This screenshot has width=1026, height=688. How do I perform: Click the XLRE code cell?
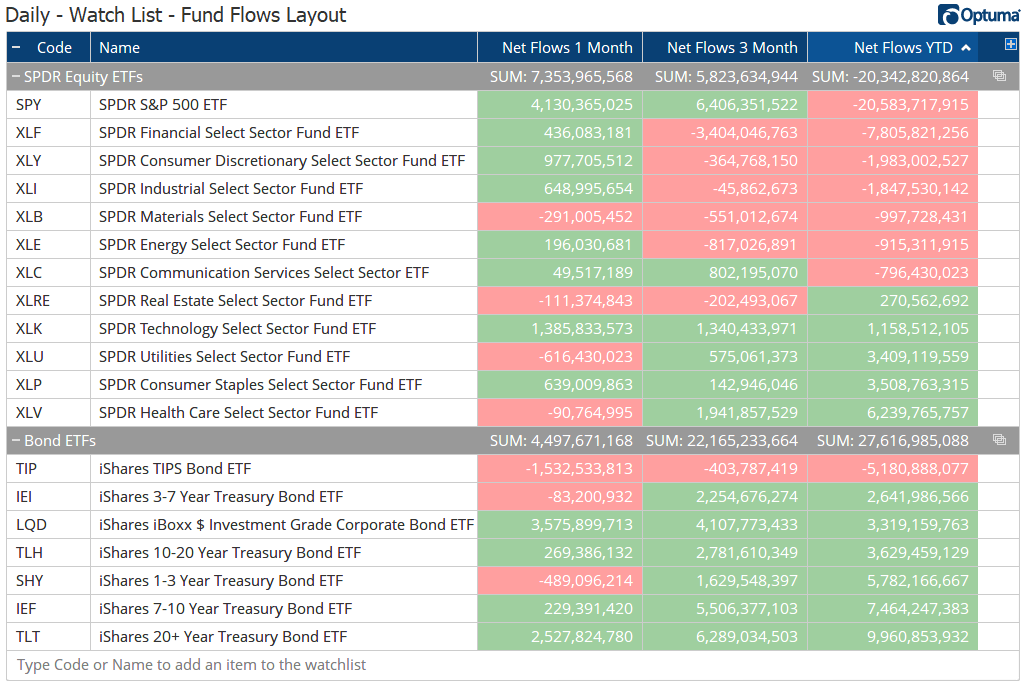48,301
